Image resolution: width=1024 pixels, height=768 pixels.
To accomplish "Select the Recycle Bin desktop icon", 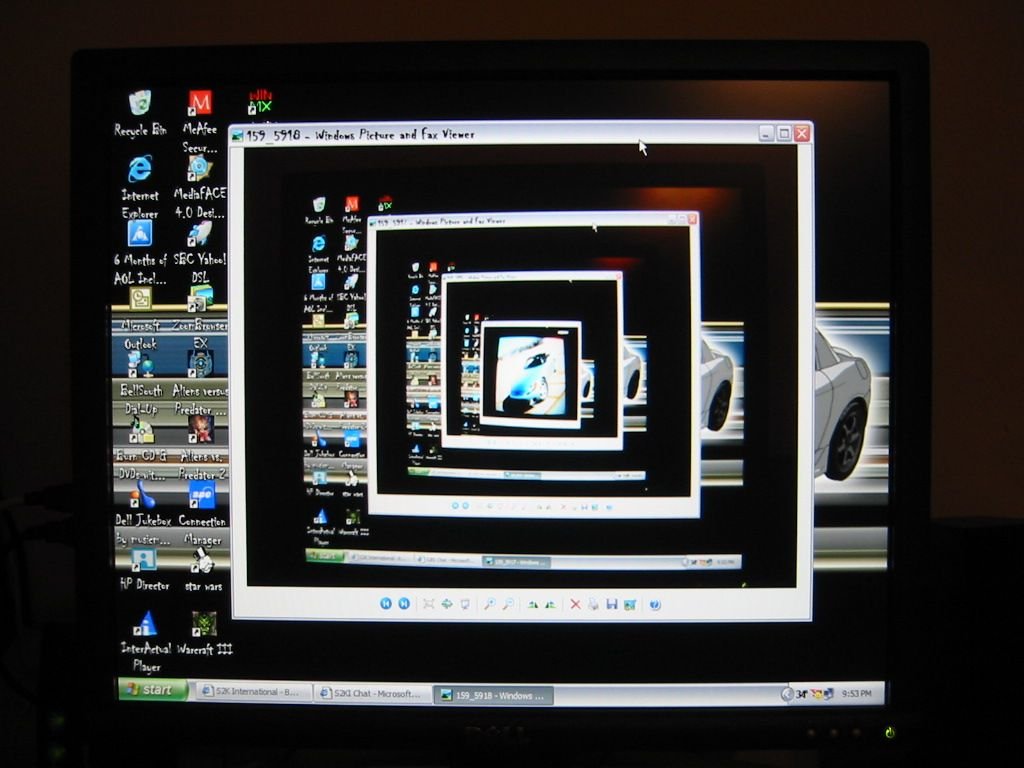I will click(140, 114).
